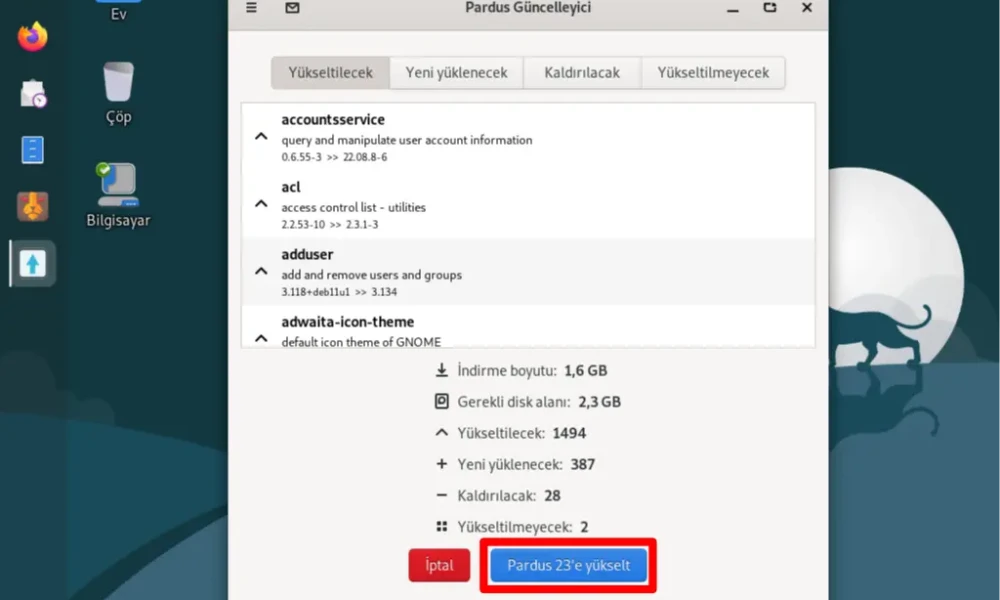The width and height of the screenshot is (1000, 600).
Task: Click the plus icon beside Yeni yüklenecek count
Action: (x=441, y=464)
